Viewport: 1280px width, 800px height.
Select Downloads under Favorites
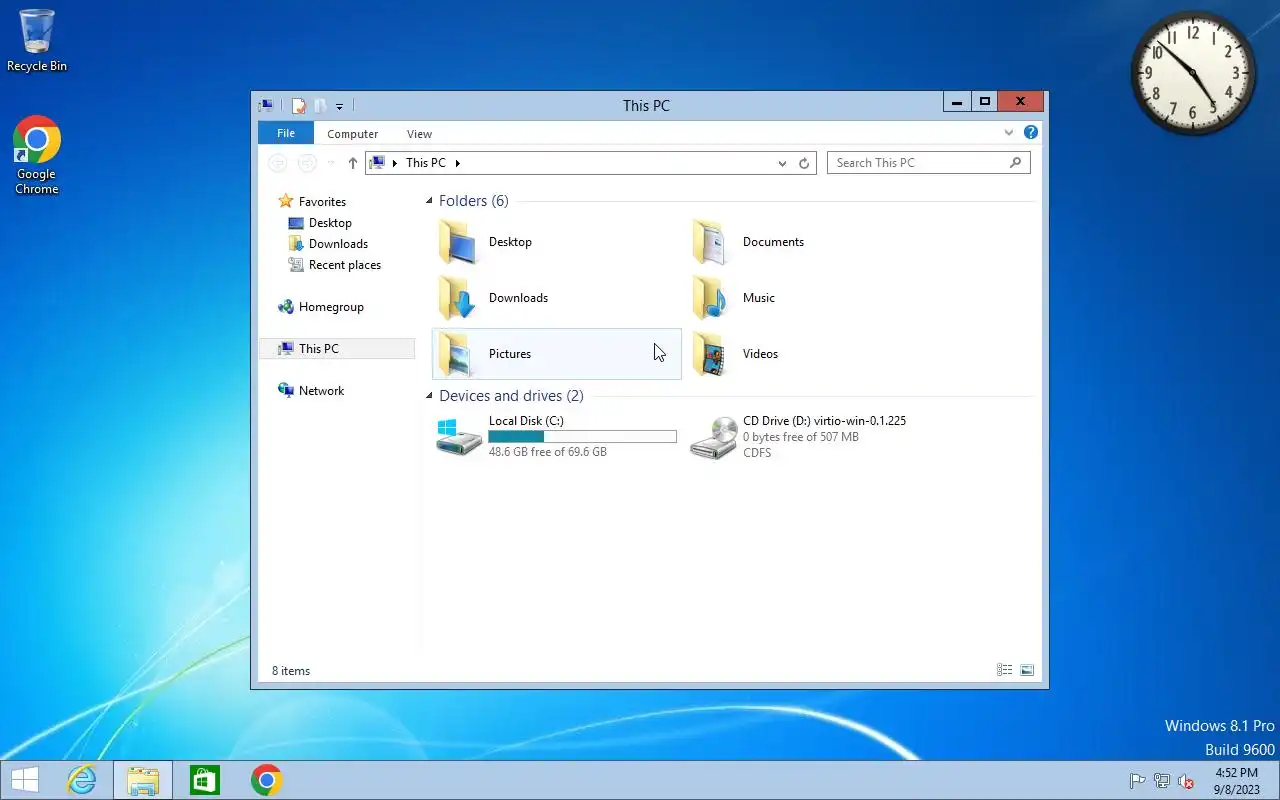338,244
